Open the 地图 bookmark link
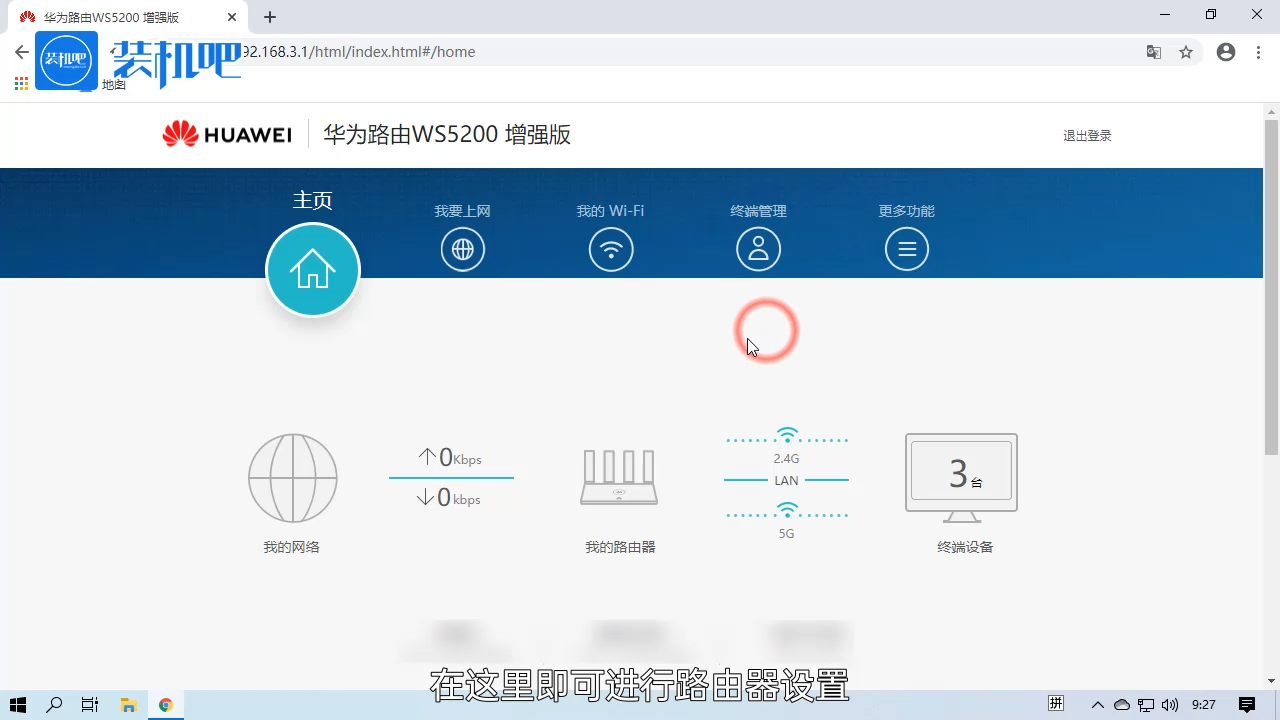 (x=113, y=85)
